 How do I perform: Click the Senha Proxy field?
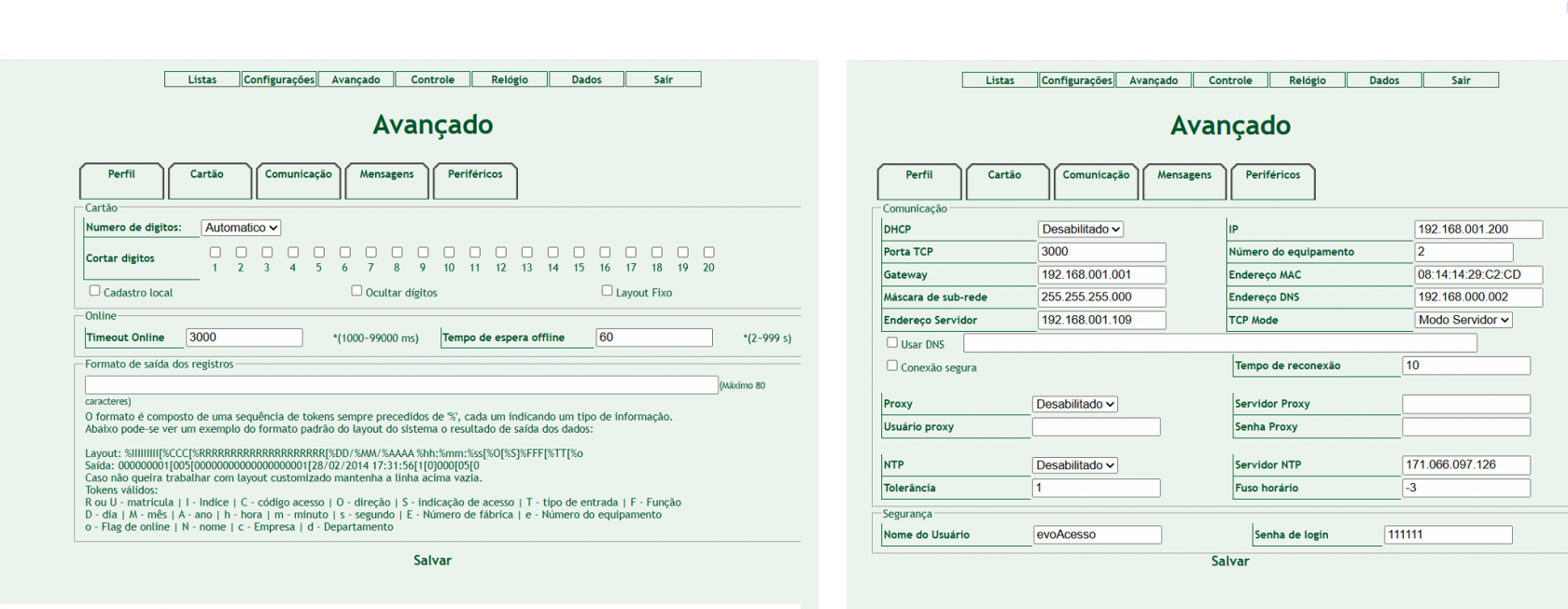[x=1466, y=427]
